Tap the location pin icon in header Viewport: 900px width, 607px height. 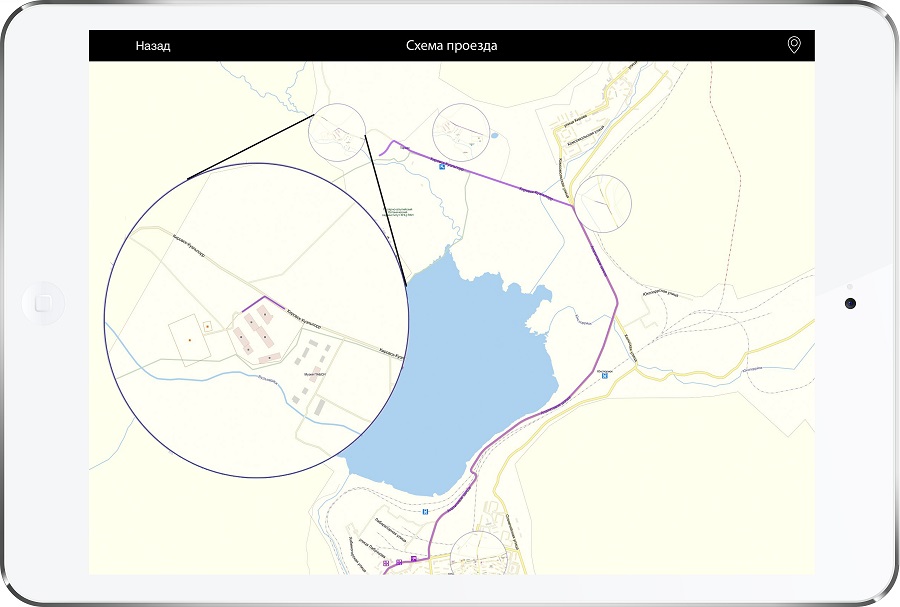pyautogui.click(x=794, y=45)
